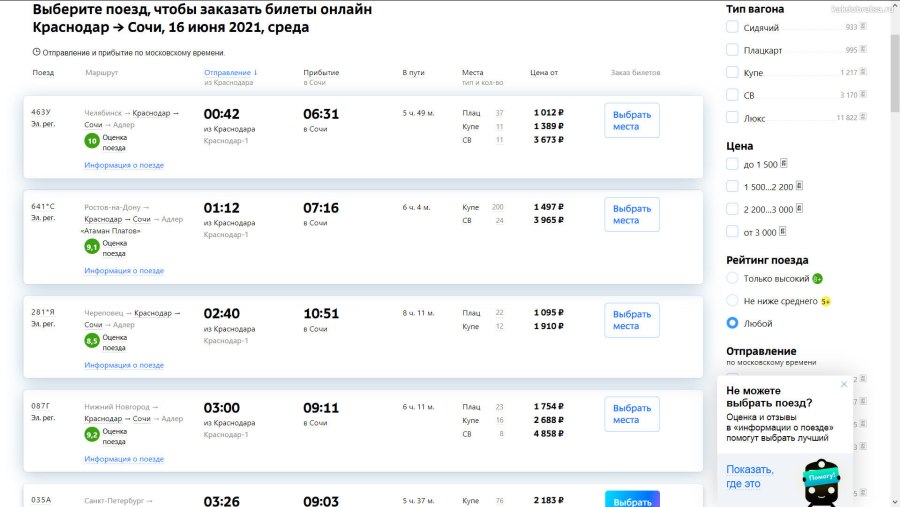Sort the list by Прибытие column header

tap(321, 73)
